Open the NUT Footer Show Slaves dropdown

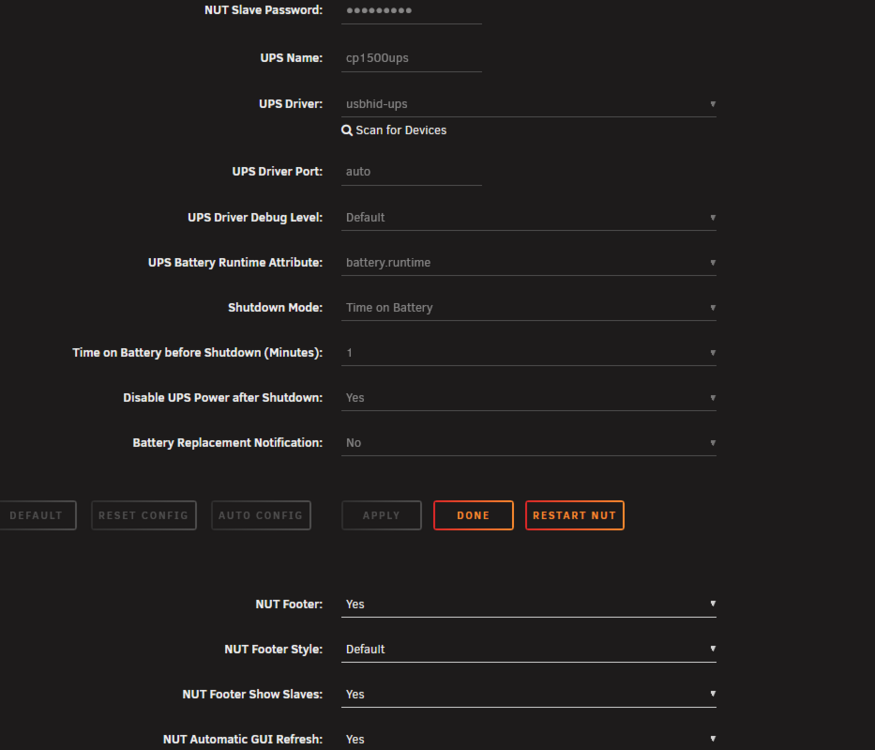tap(528, 694)
